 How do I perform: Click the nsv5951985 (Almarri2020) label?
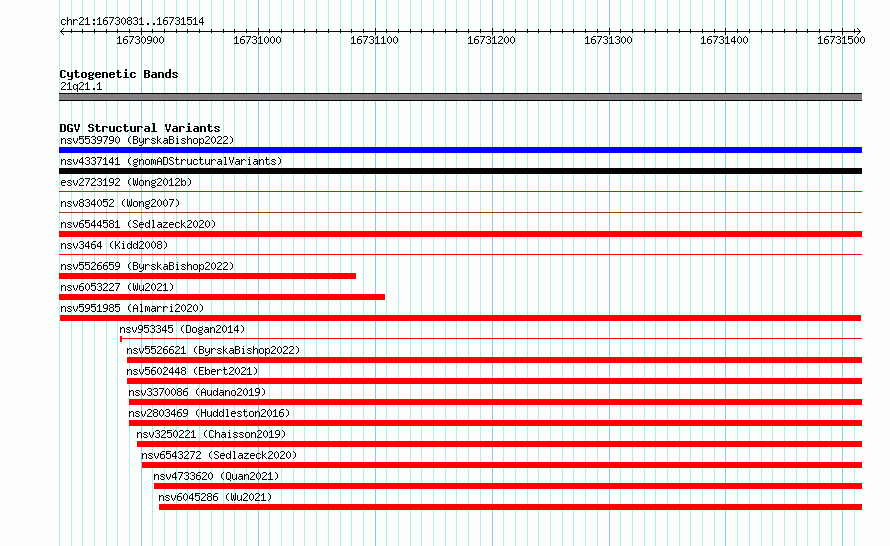(132, 308)
